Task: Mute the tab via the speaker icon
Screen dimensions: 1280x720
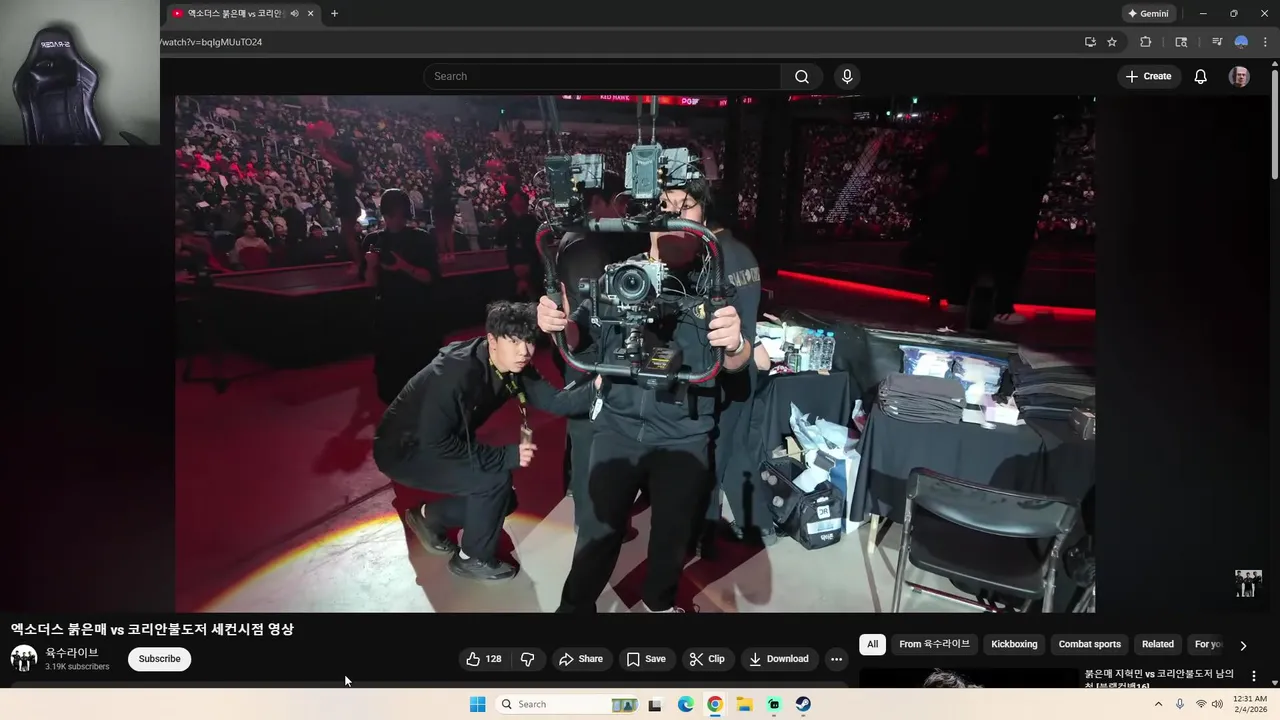Action: [x=294, y=14]
